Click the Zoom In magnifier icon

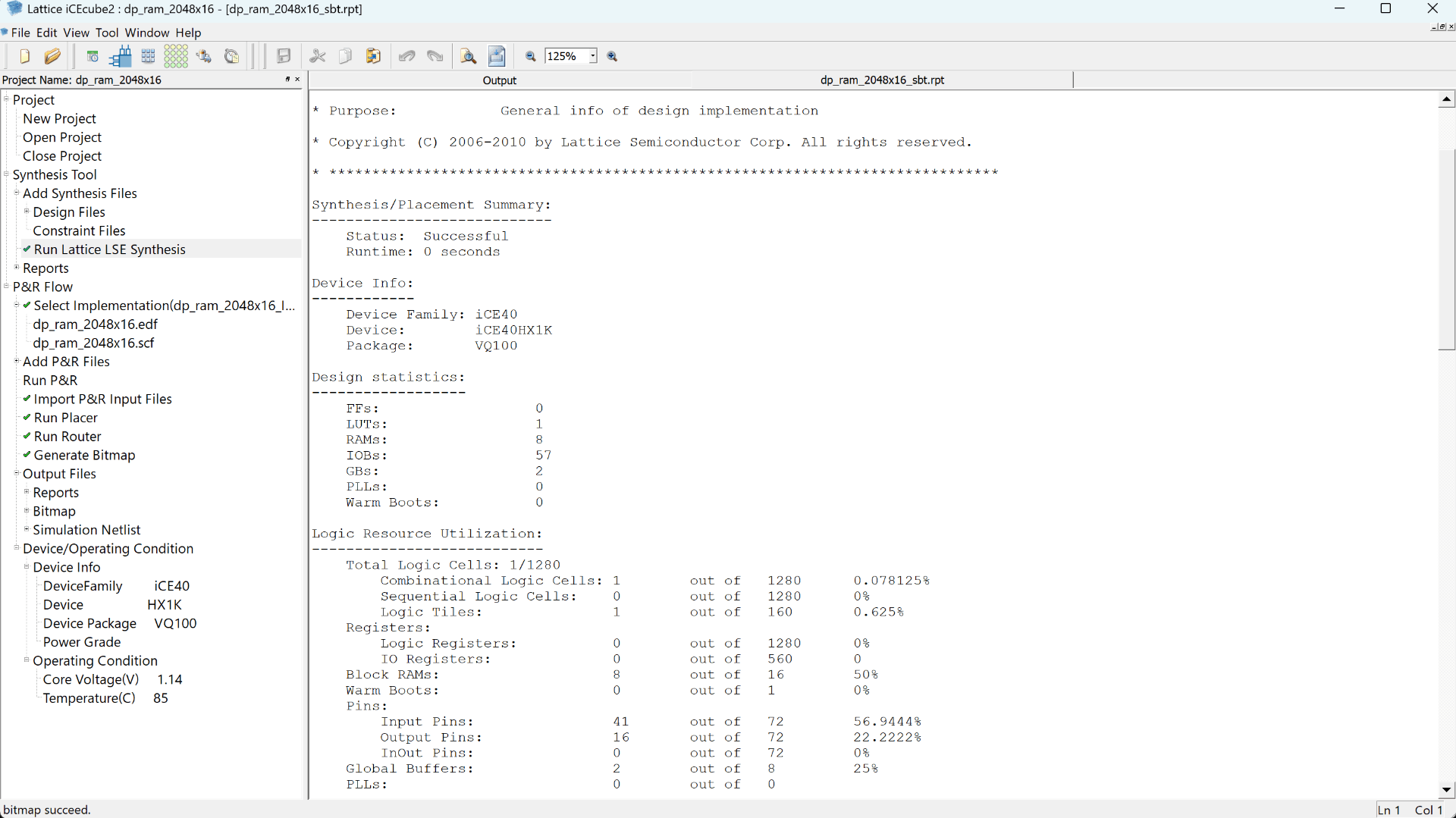(613, 56)
